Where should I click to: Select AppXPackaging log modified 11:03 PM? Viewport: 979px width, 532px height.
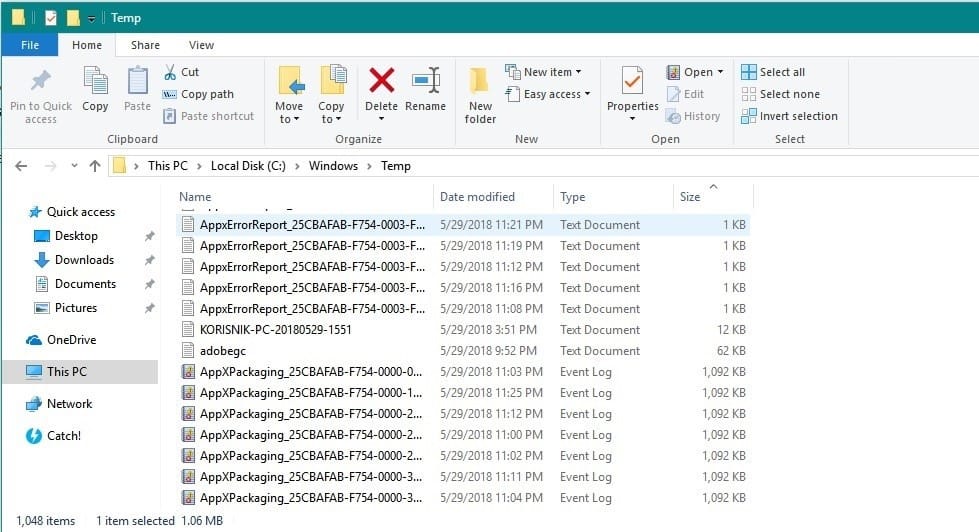click(463, 372)
